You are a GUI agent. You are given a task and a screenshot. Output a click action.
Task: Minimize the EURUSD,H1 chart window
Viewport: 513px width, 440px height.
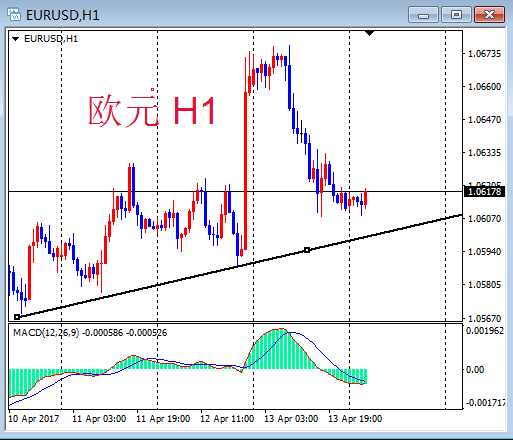[x=423, y=15]
